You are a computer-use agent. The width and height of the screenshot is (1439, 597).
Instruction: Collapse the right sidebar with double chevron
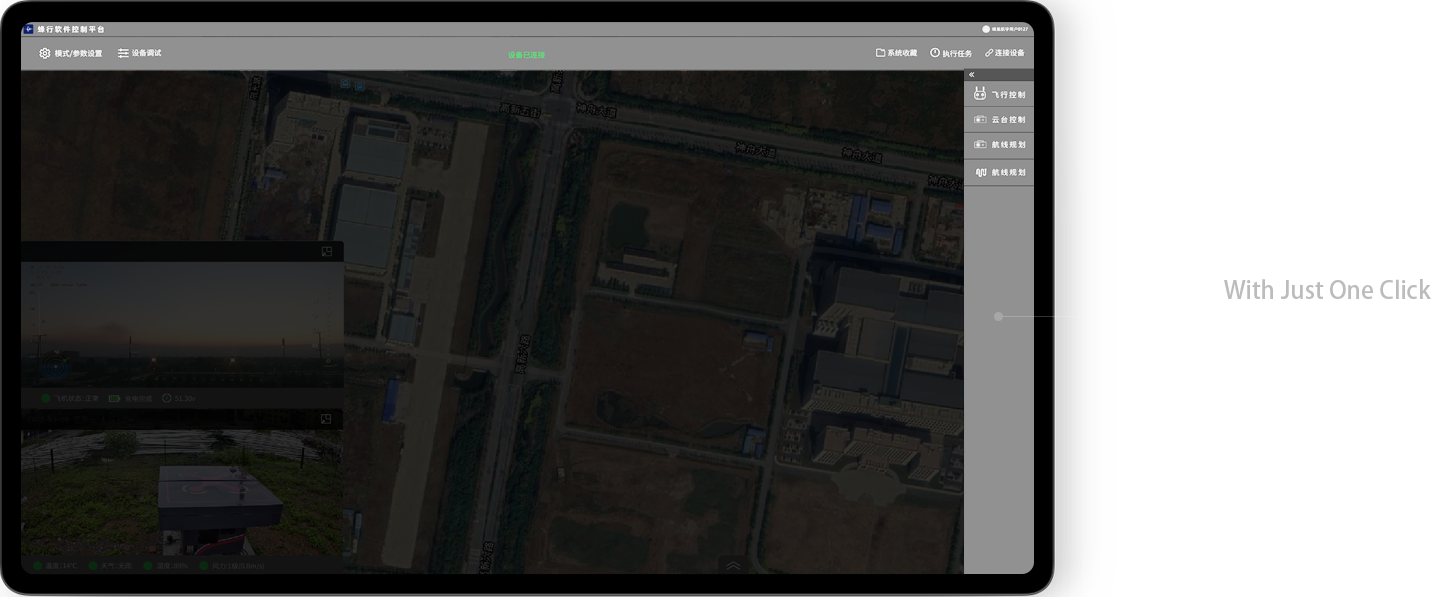[972, 75]
